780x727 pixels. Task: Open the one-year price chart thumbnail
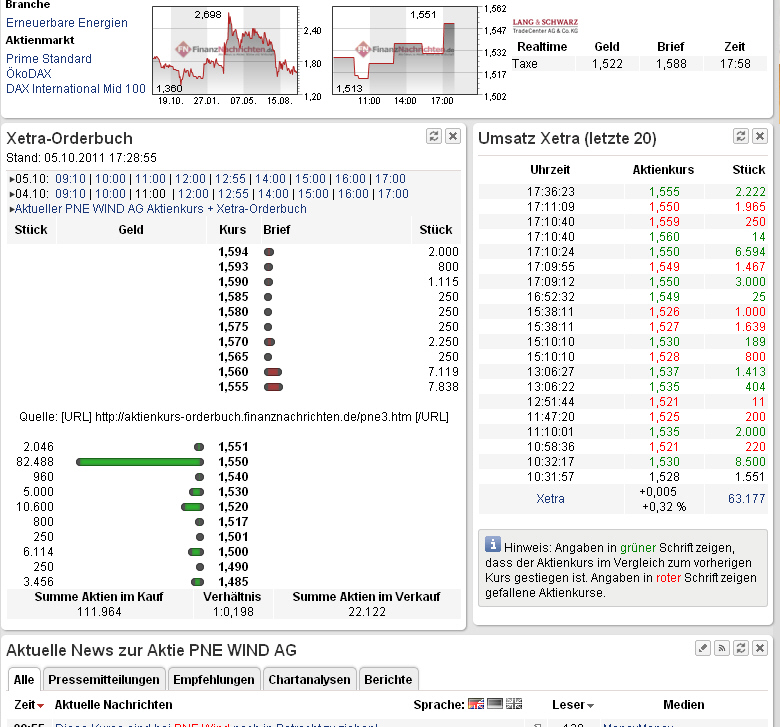(225, 50)
